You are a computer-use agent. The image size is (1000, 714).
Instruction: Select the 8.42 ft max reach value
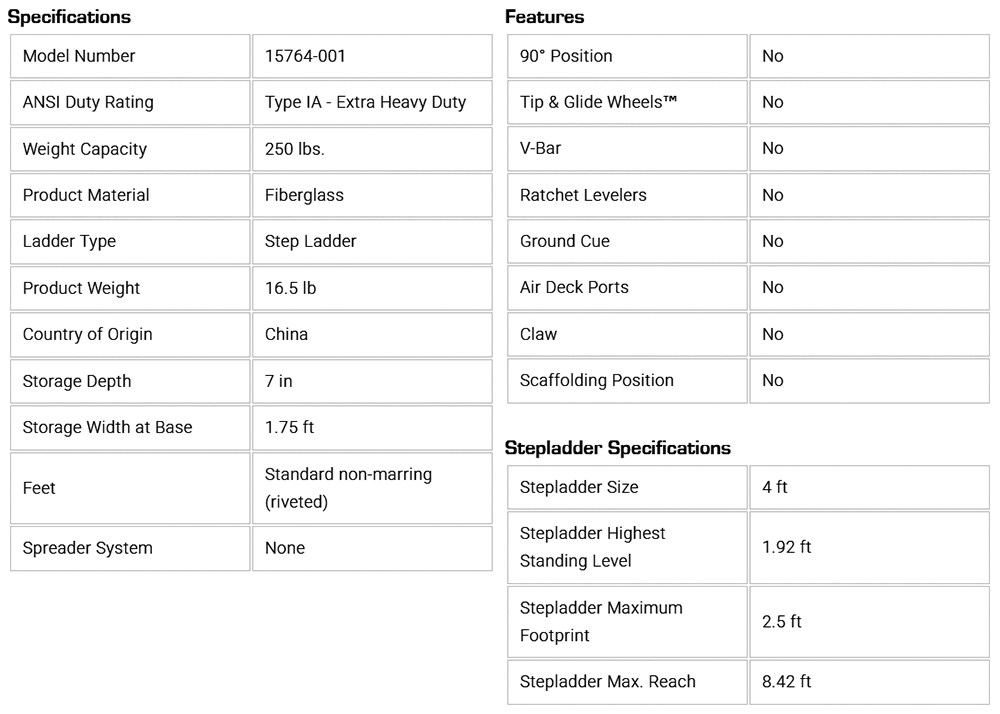[786, 682]
